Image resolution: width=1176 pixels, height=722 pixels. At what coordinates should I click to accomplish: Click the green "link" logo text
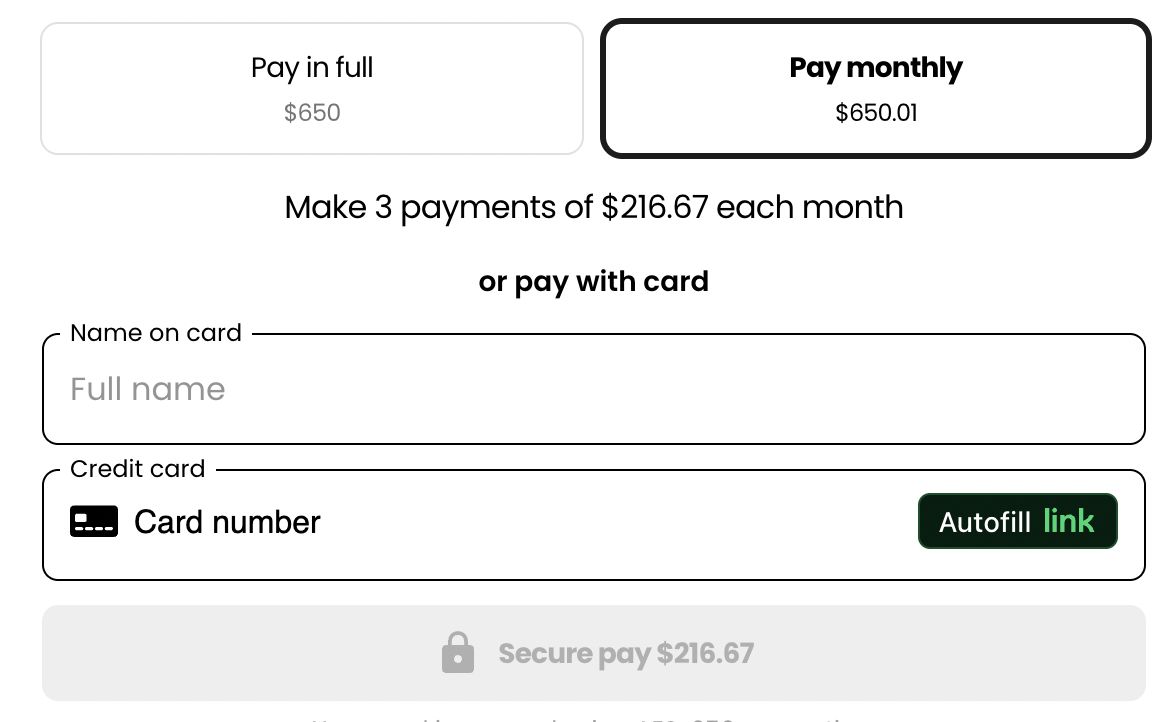tap(1069, 521)
